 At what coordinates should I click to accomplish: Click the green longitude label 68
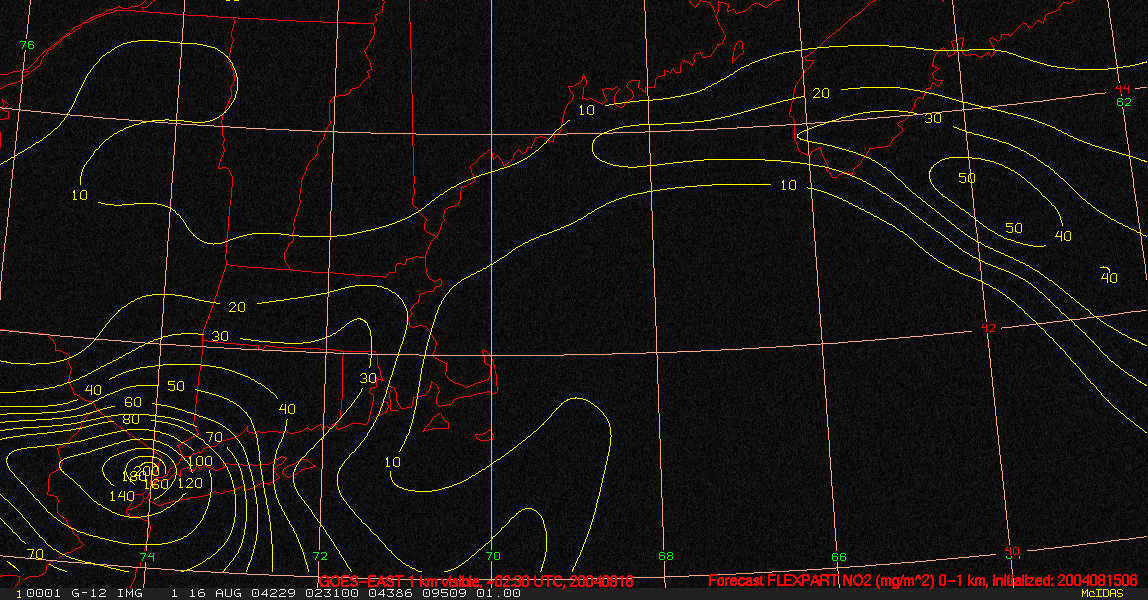coord(666,557)
